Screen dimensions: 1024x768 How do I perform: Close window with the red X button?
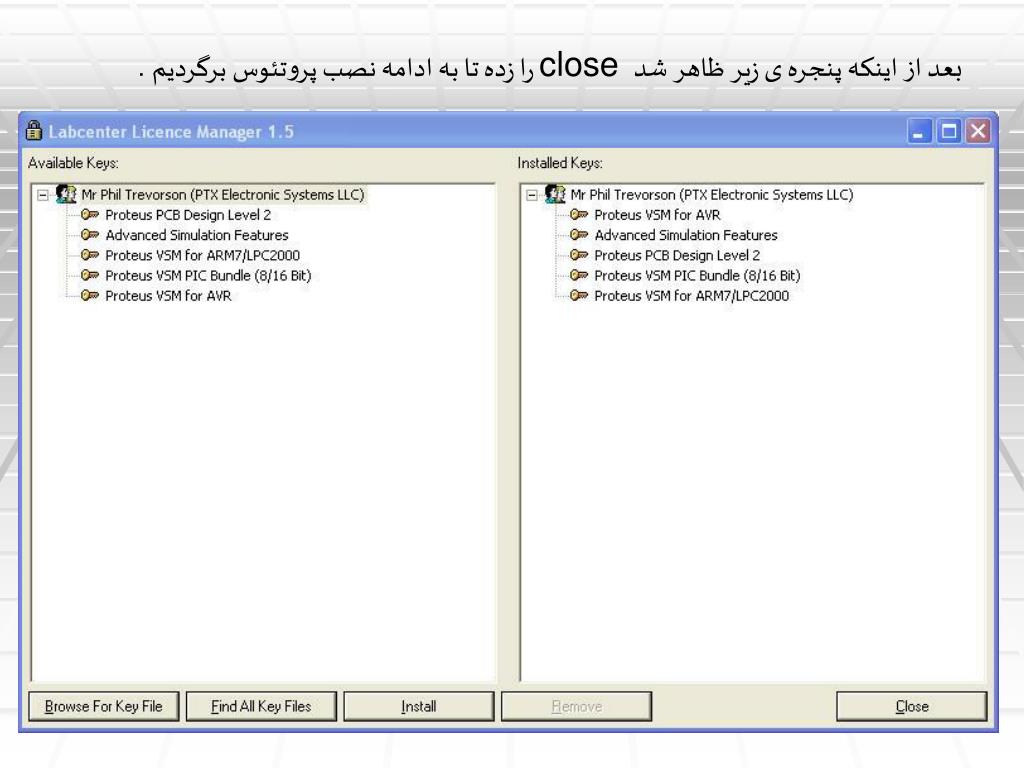978,131
